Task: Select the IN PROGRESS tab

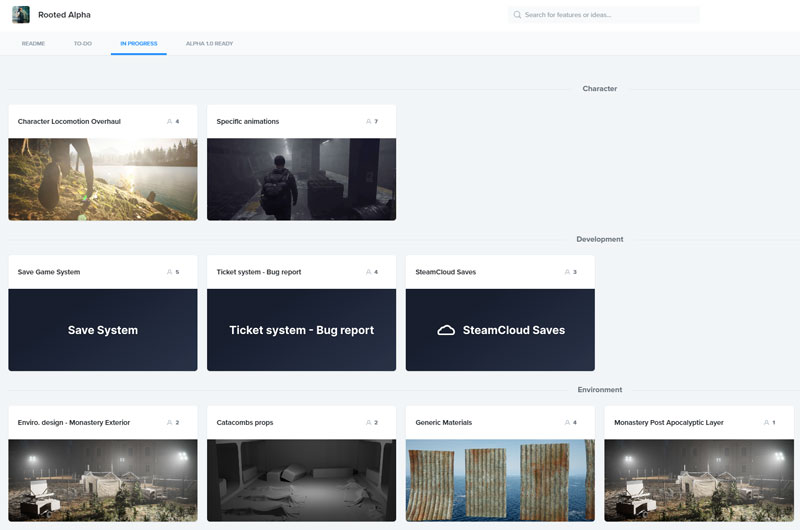Action: pos(138,44)
